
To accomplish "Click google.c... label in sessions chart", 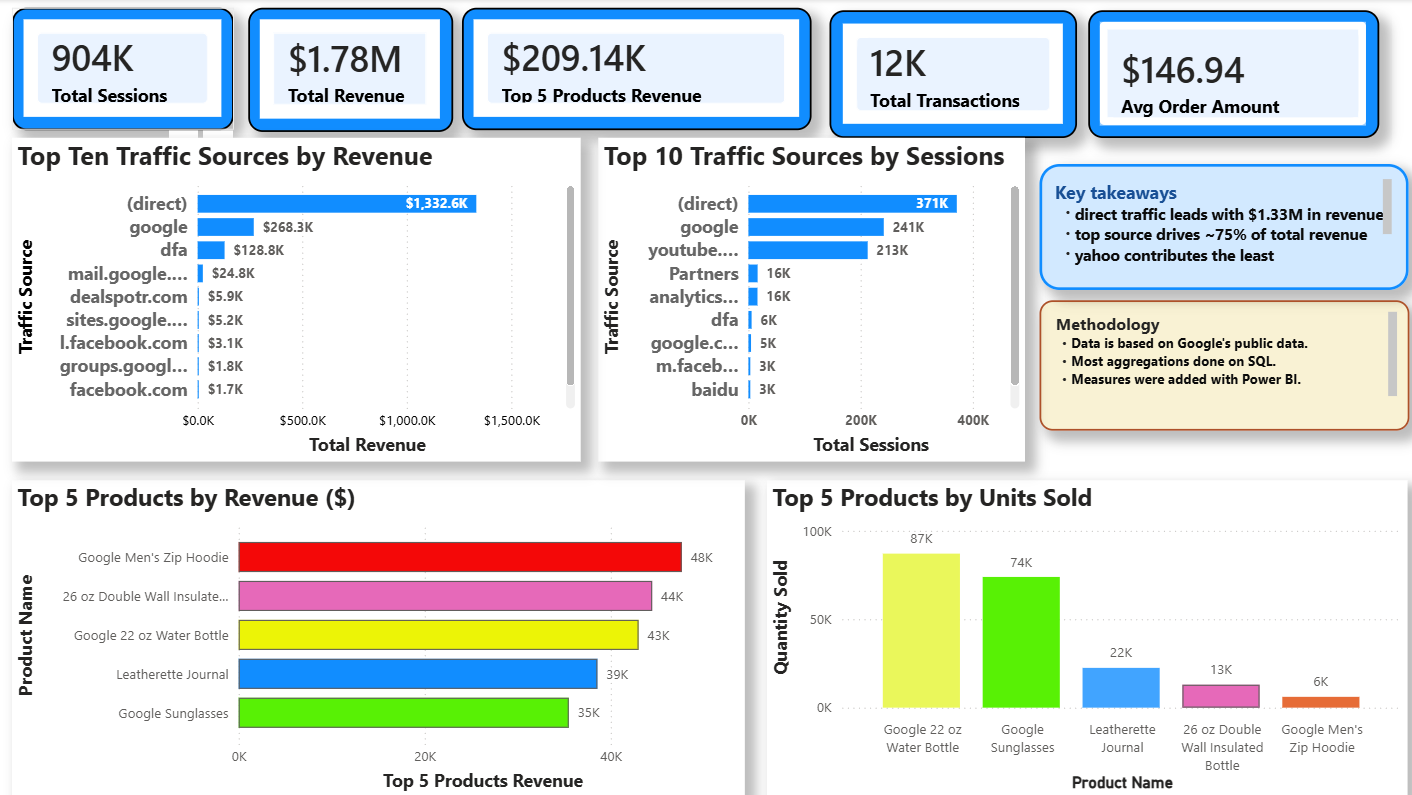I will coord(694,343).
